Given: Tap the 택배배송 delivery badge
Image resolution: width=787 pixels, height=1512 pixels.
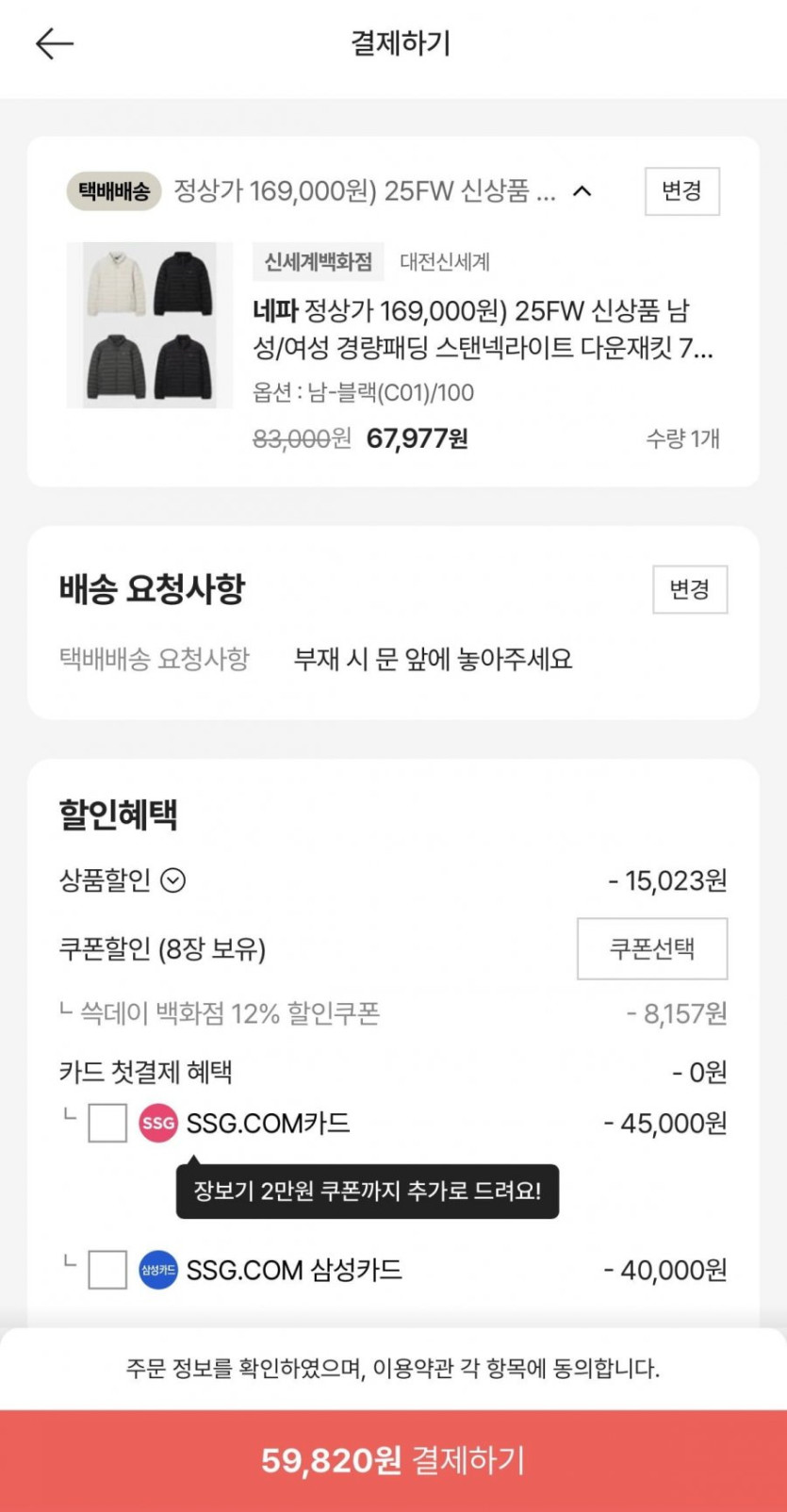Looking at the screenshot, I should (114, 191).
